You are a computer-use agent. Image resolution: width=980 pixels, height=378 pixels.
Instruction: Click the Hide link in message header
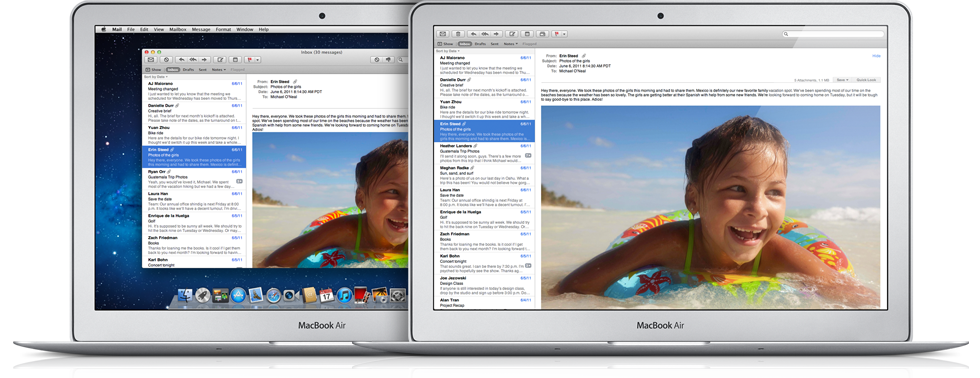point(876,56)
